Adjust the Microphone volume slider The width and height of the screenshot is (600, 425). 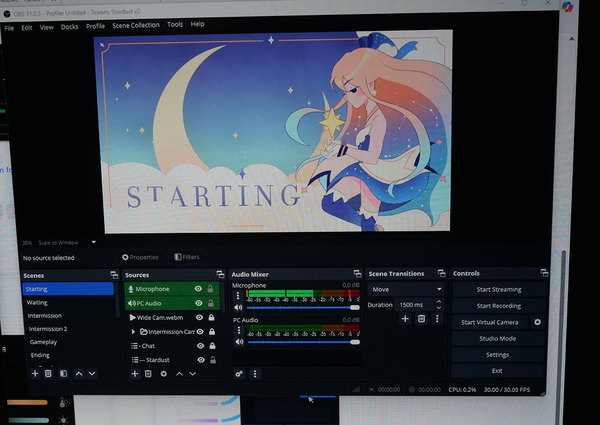pos(303,307)
